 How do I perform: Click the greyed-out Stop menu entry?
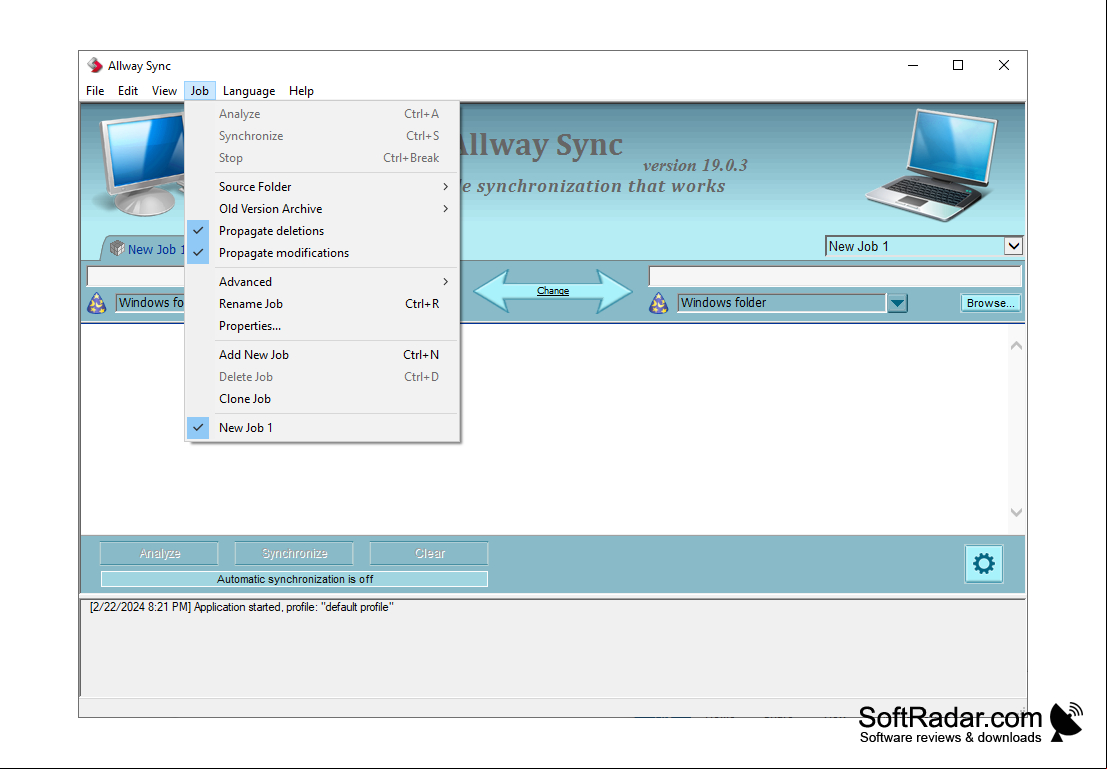[323, 158]
